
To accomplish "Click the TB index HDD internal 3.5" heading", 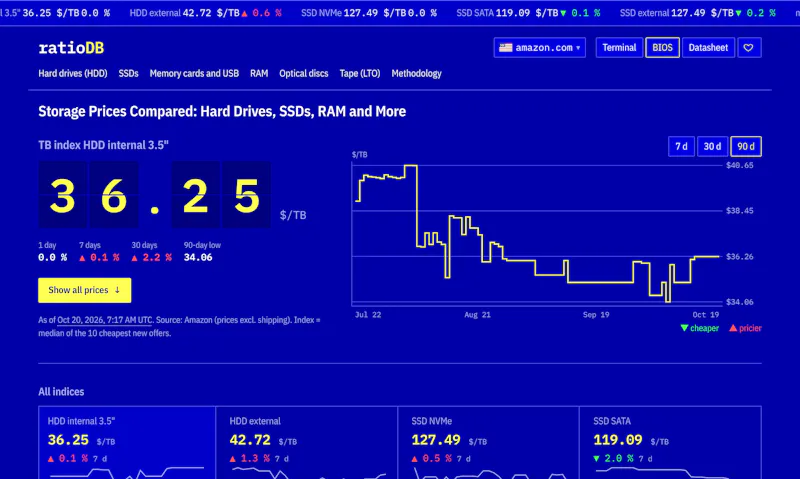I will point(103,145).
